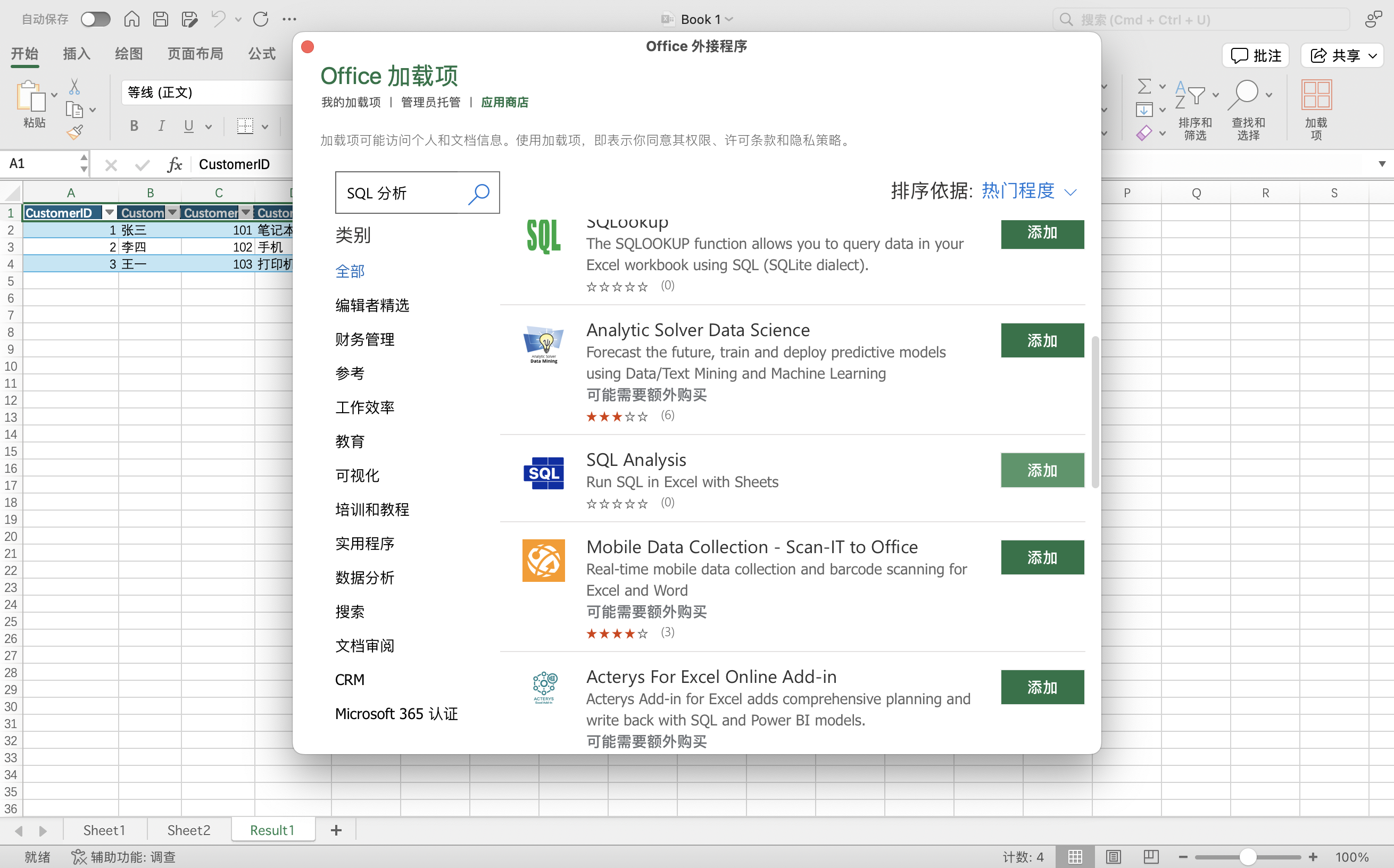Click the Home icon in title bar
The width and height of the screenshot is (1394, 868).
[131, 20]
